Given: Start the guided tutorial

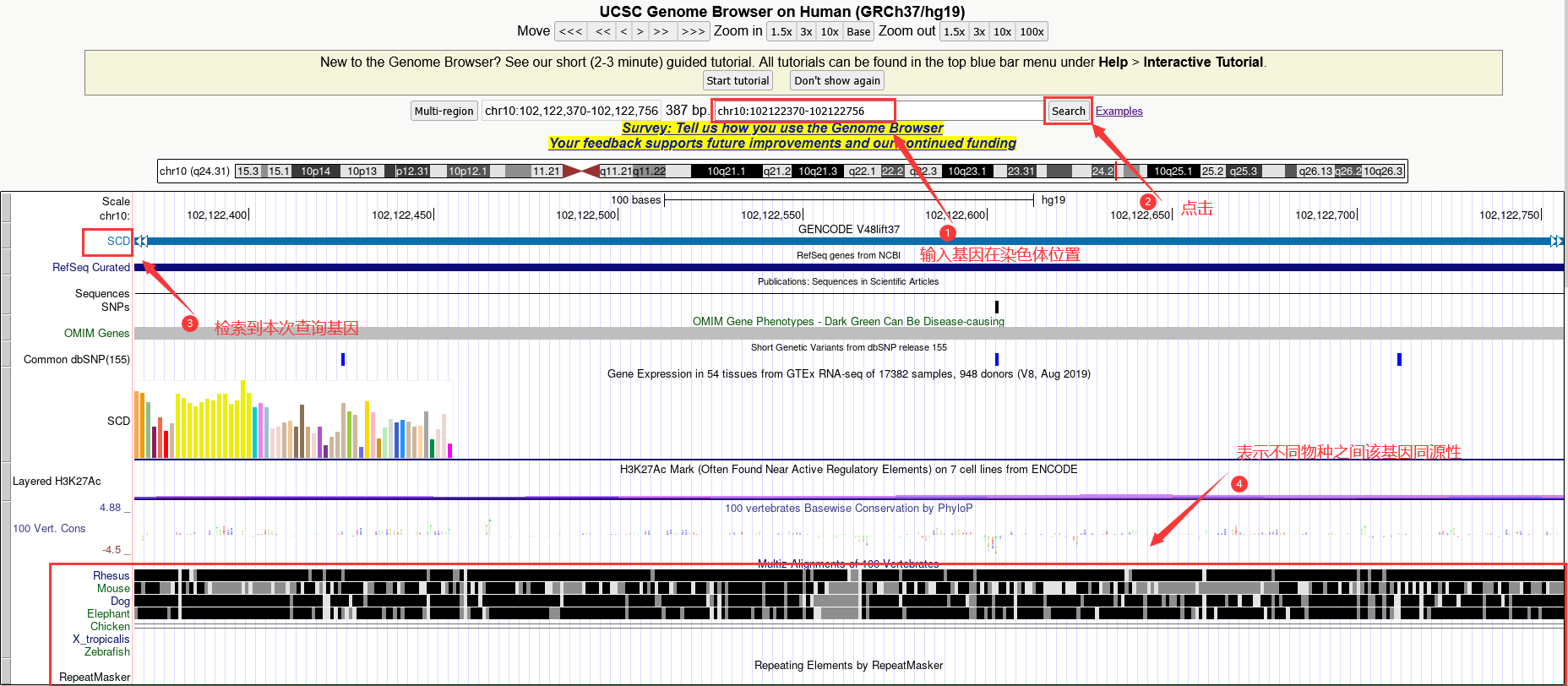Looking at the screenshot, I should coord(738,81).
